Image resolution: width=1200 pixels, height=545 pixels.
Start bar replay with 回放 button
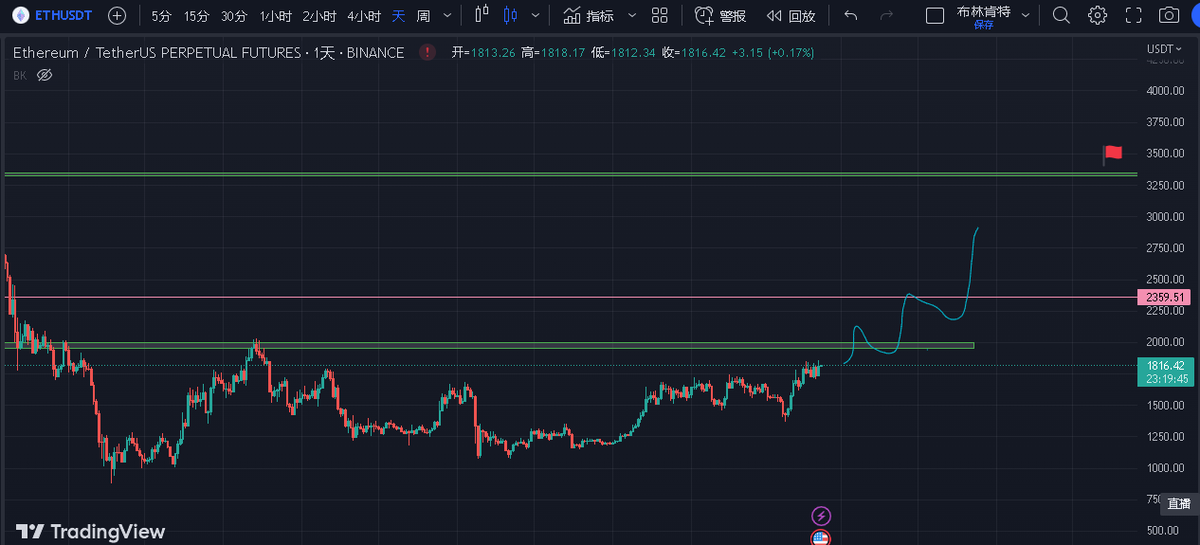tap(790, 16)
